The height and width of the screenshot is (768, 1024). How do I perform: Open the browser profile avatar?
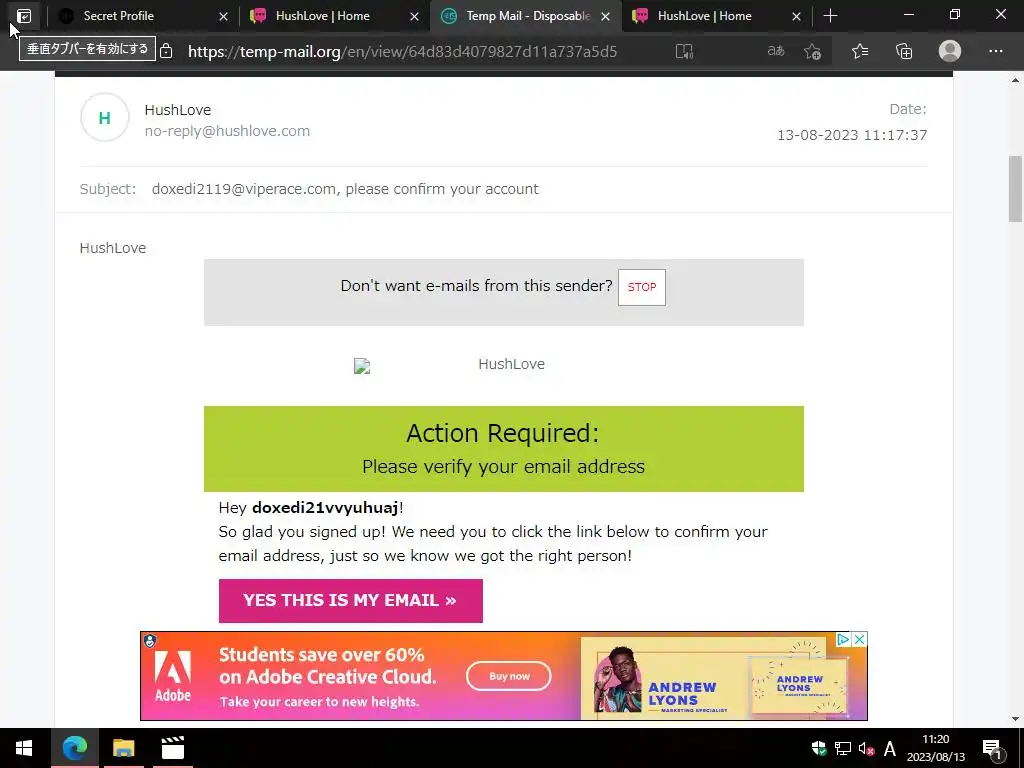pyautogui.click(x=950, y=51)
